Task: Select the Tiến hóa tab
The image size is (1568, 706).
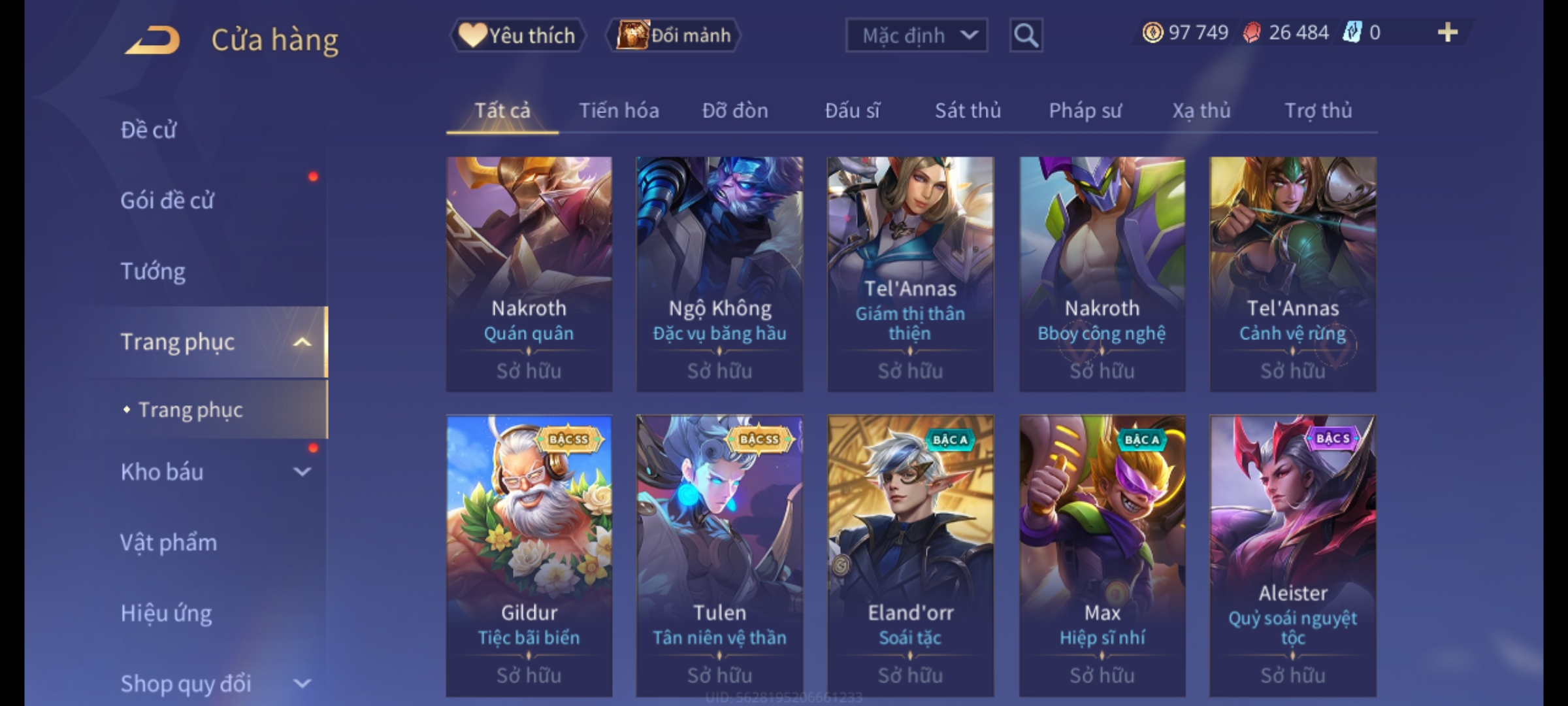Action: point(619,110)
